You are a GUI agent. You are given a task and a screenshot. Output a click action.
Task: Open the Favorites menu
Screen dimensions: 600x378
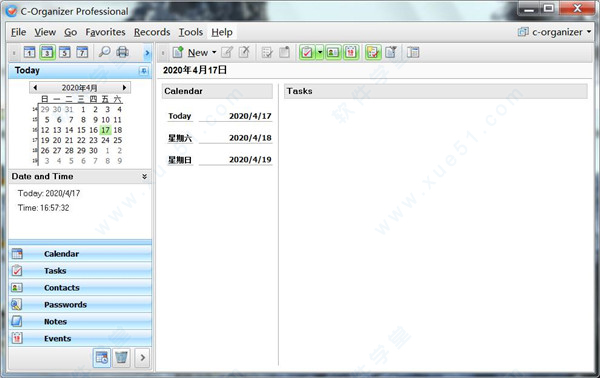pos(105,33)
